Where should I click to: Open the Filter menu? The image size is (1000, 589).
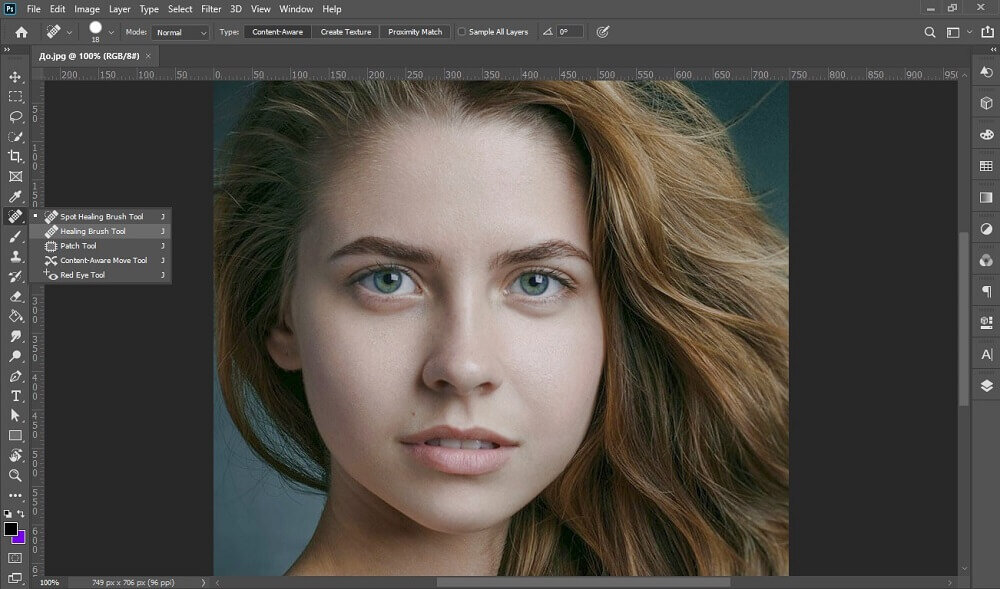[x=211, y=9]
